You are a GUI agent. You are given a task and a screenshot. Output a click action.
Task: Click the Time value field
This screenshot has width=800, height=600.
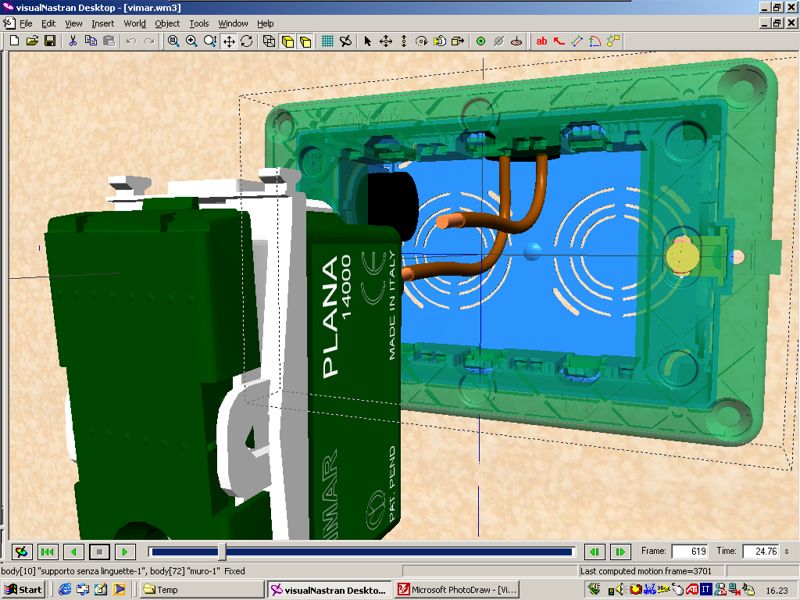pos(761,552)
